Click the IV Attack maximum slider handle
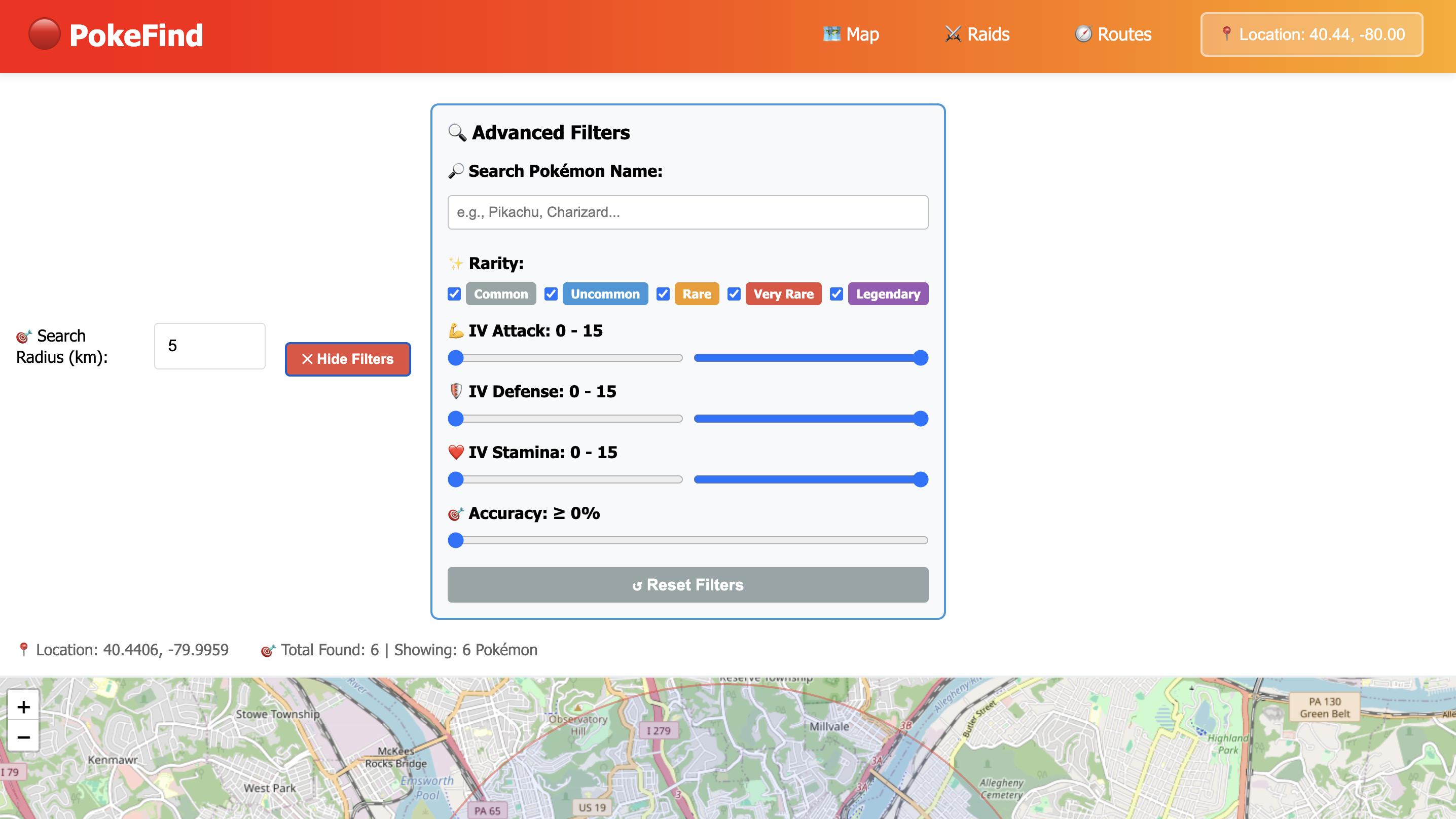Screen dimensions: 1456x819 (x=921, y=358)
